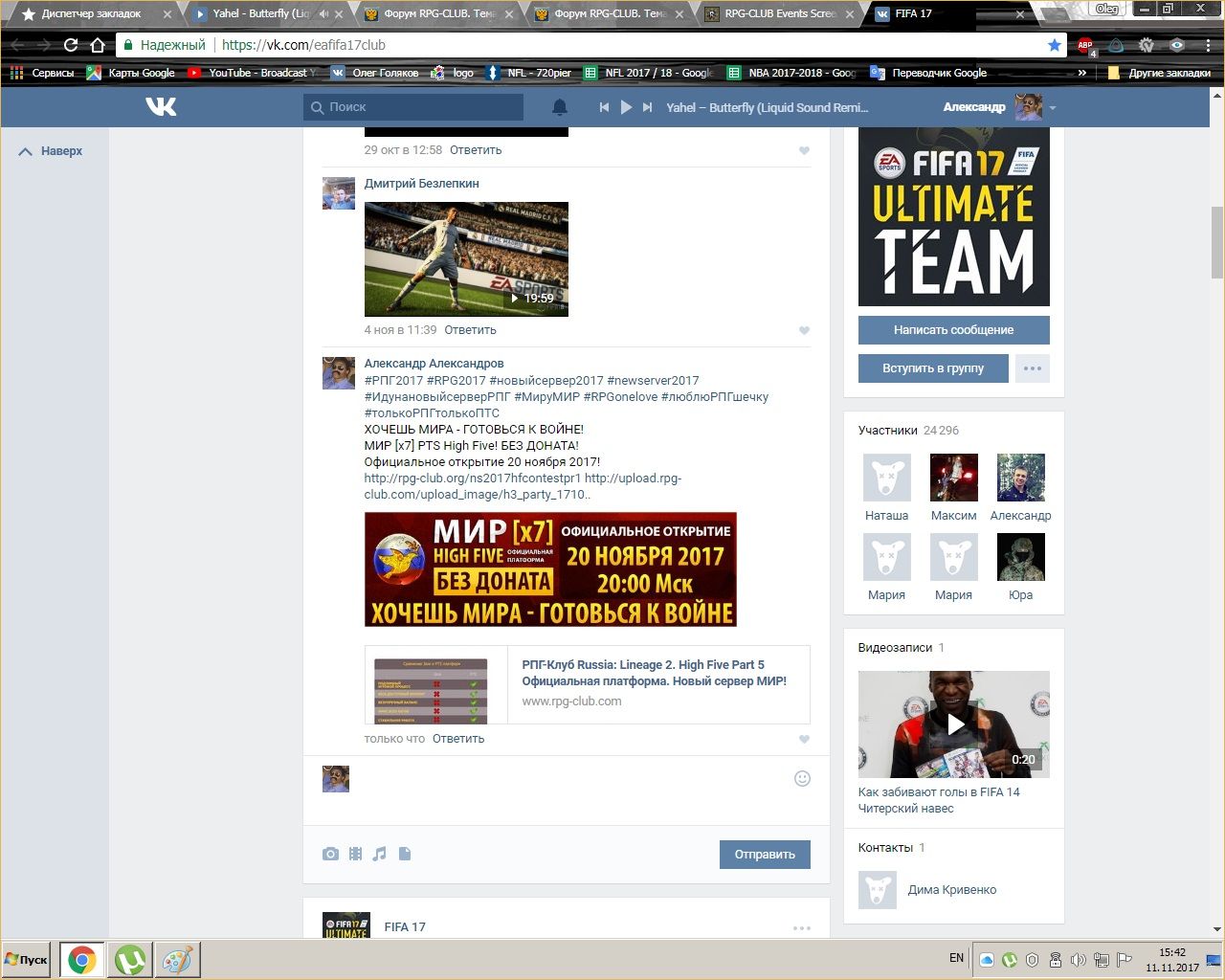Open the emoji picker in comment box
Screen dimensions: 1225x980
[x=802, y=778]
